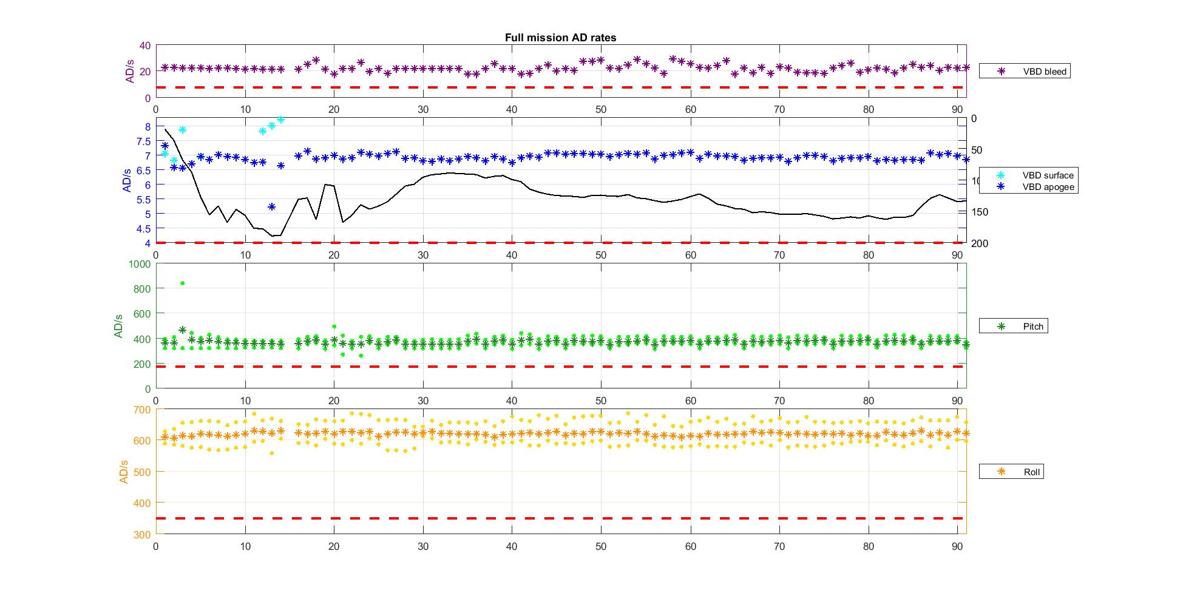
Task: Click the 'Full mission AD rates' plot title
Action: [x=560, y=37]
